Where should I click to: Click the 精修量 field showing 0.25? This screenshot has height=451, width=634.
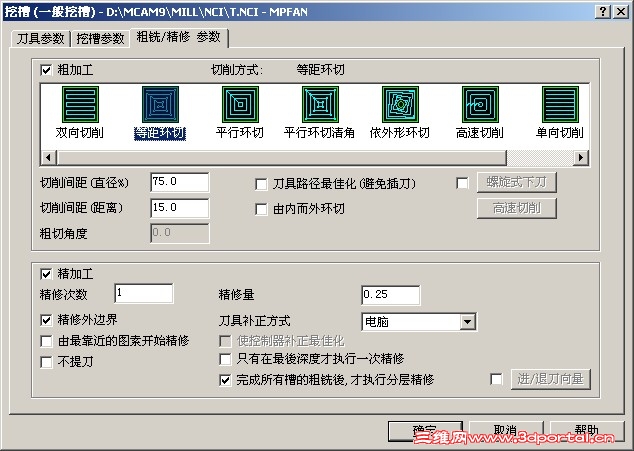tap(391, 295)
